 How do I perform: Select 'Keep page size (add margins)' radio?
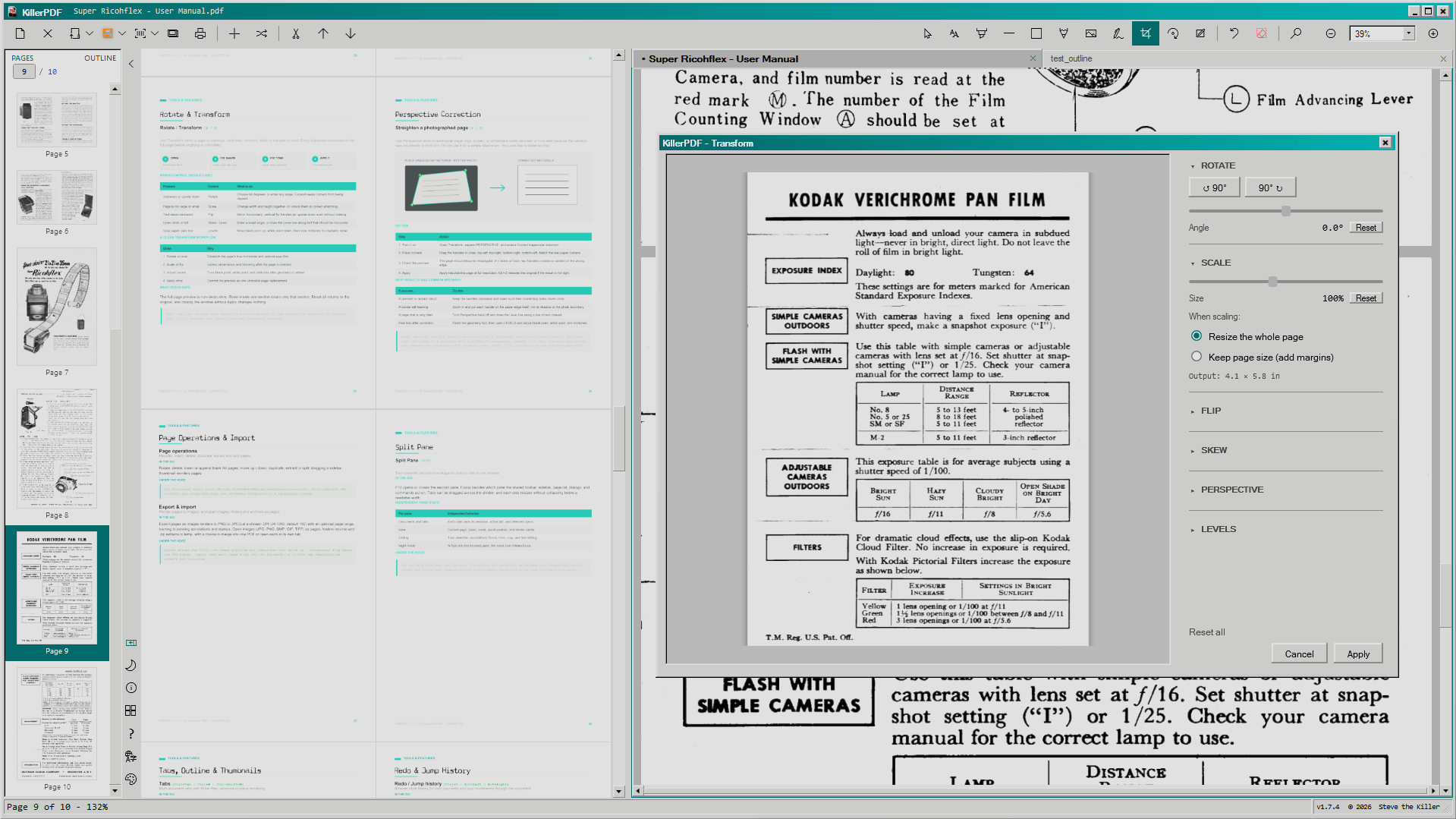point(1197,357)
